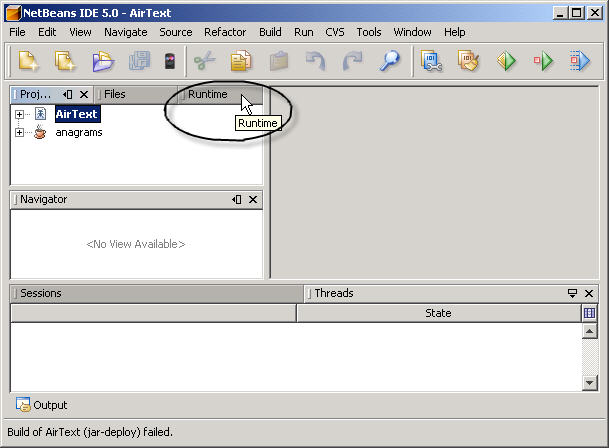The height and width of the screenshot is (448, 609).
Task: Minimize the NetBeans IDE window
Action: click(x=560, y=13)
